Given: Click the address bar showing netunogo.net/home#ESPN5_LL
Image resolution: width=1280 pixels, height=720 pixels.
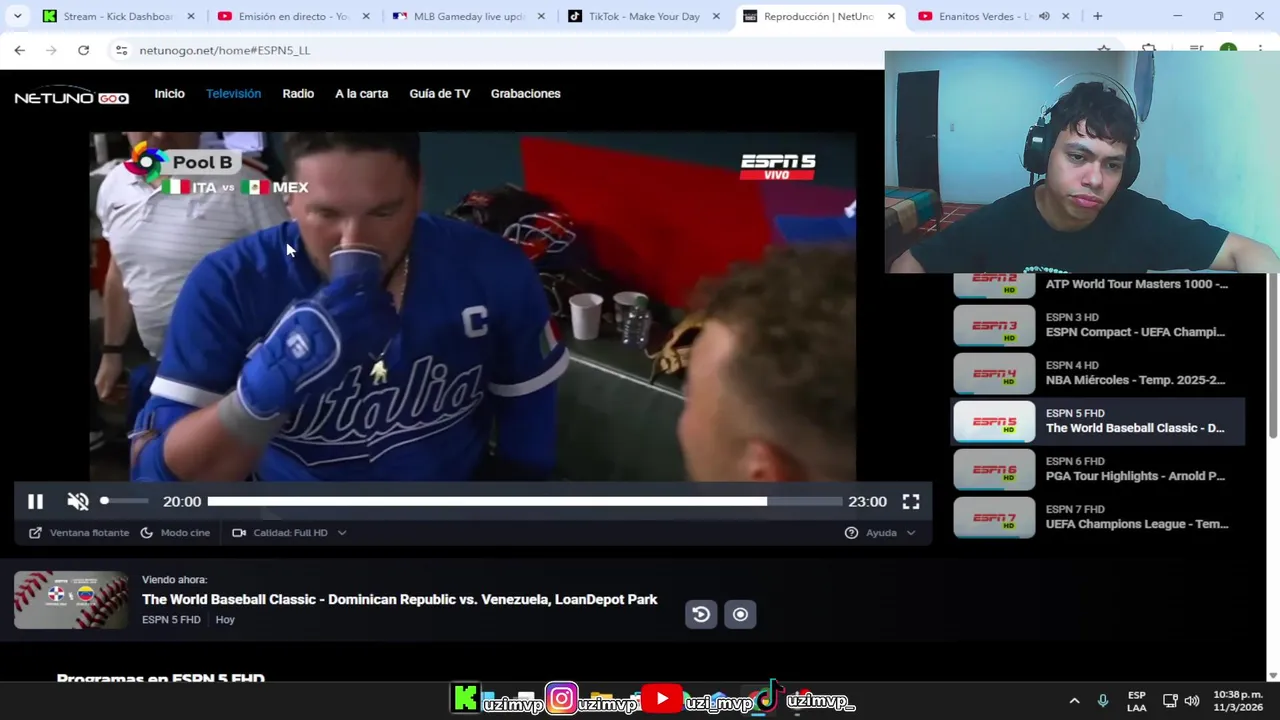Looking at the screenshot, I should (x=225, y=50).
